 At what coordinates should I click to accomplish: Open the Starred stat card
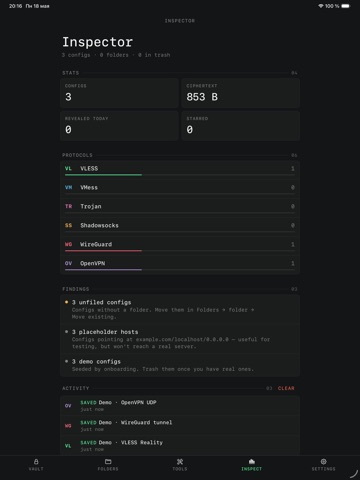[x=241, y=126]
